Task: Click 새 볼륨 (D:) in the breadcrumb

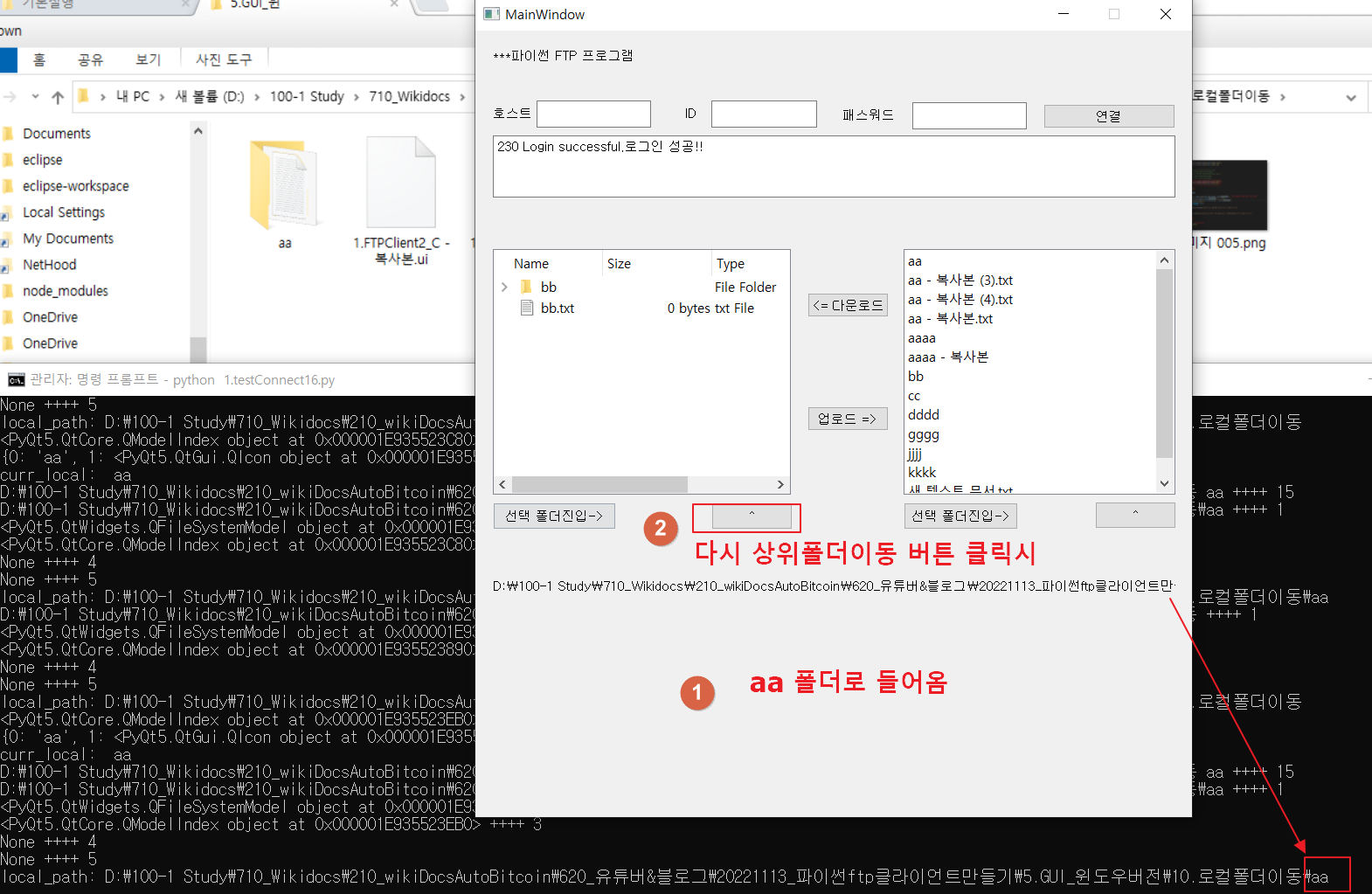Action: pos(210,96)
